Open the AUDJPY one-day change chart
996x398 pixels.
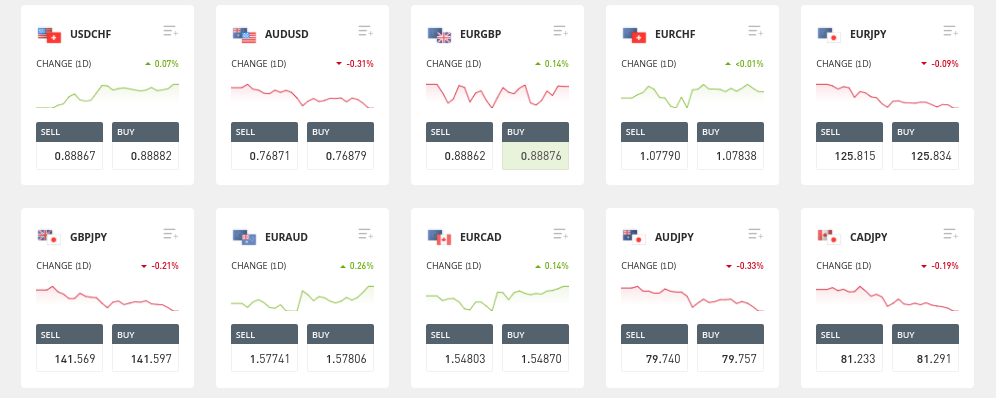pos(692,298)
